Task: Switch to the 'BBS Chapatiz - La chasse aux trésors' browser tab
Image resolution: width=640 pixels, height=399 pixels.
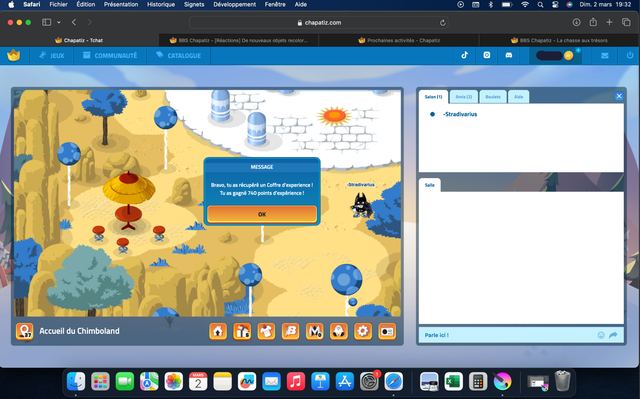Action: coord(559,40)
